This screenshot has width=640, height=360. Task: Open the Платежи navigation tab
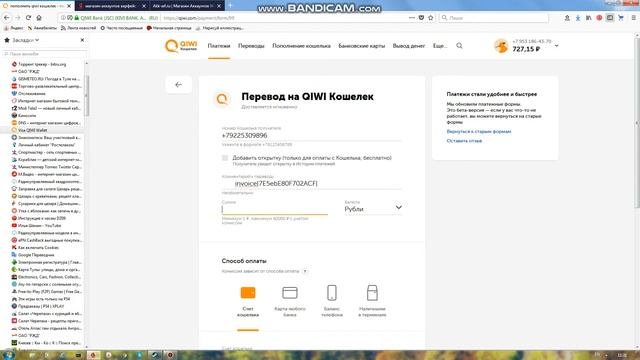[219, 46]
